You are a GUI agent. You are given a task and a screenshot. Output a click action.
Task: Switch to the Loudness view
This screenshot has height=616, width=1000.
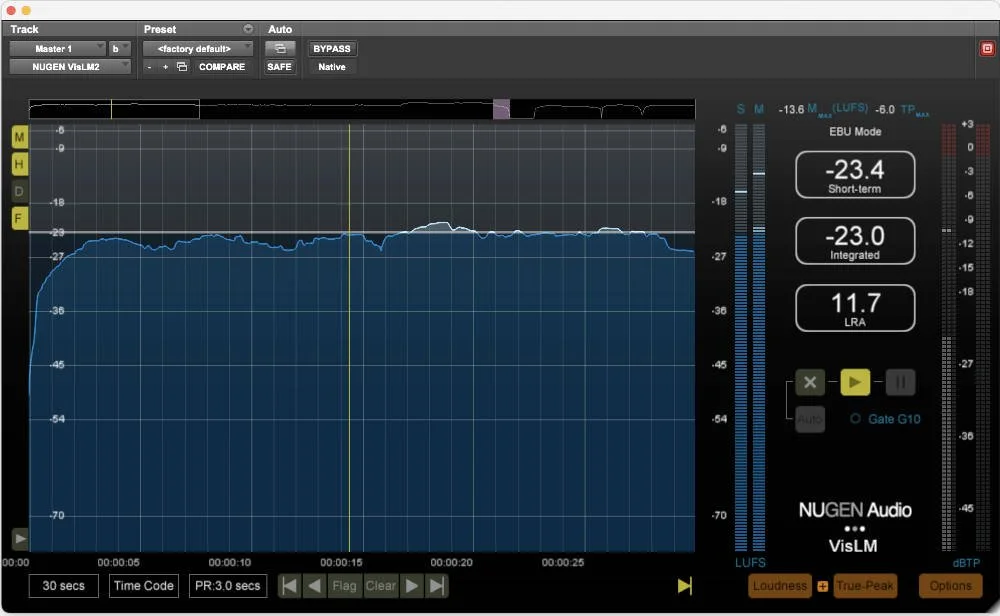pos(780,585)
